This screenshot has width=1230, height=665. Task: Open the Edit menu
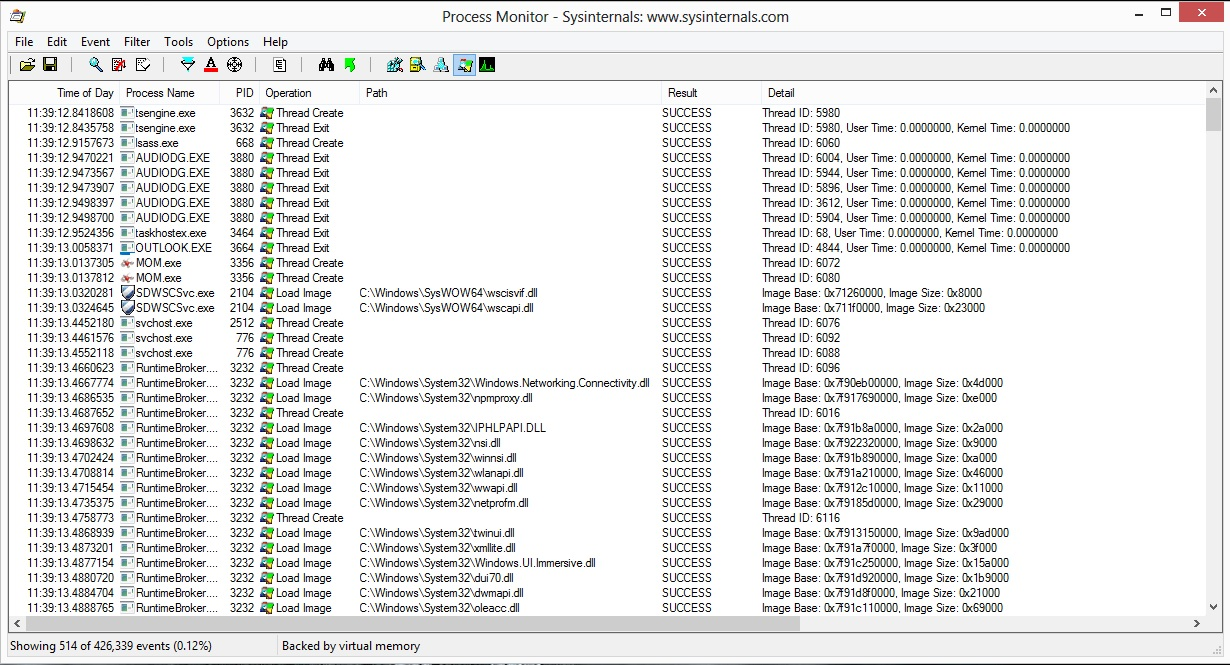point(57,42)
